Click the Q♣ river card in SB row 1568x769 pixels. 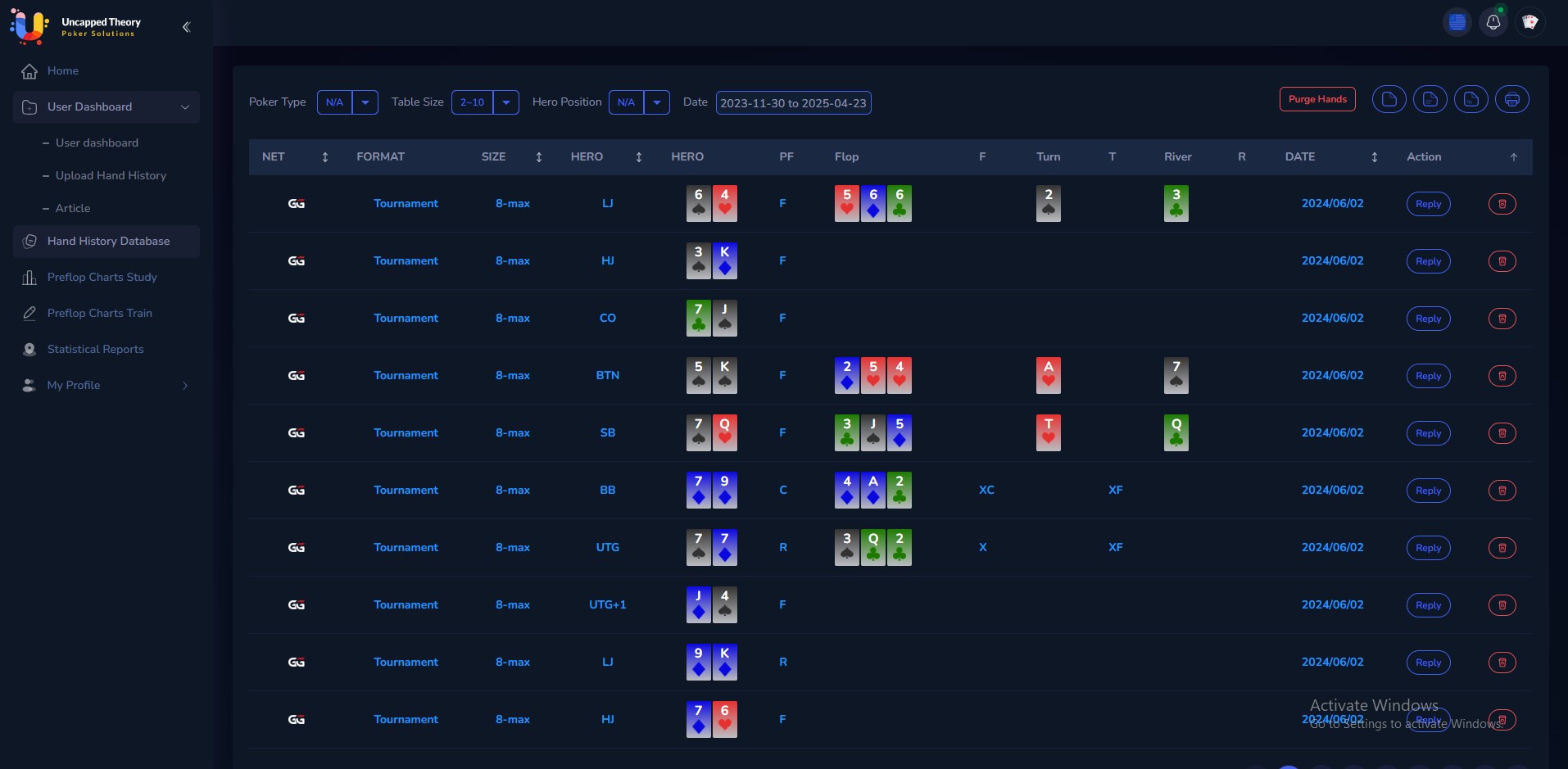tap(1176, 432)
